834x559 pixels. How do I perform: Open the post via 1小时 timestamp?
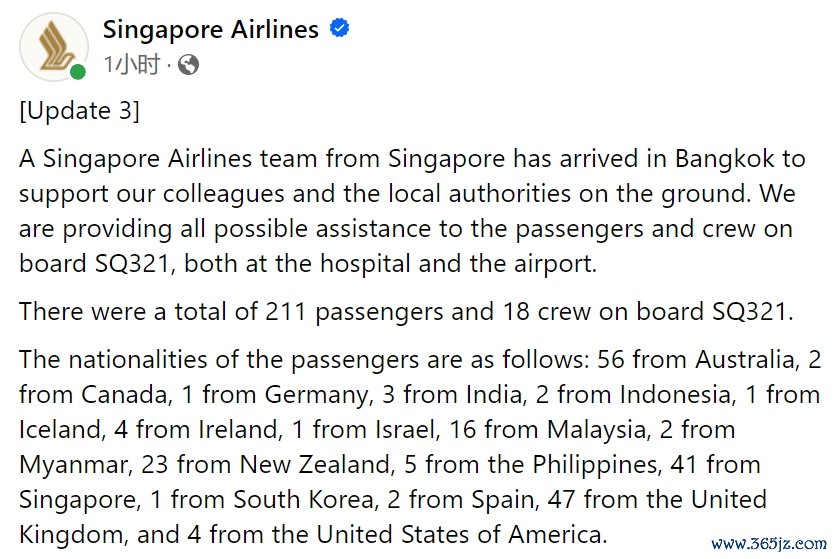(x=131, y=64)
